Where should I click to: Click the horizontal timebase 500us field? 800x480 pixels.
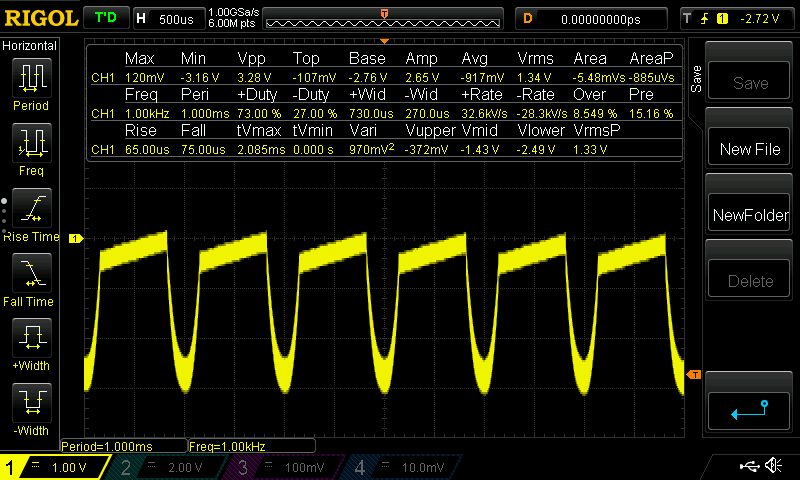[x=168, y=19]
